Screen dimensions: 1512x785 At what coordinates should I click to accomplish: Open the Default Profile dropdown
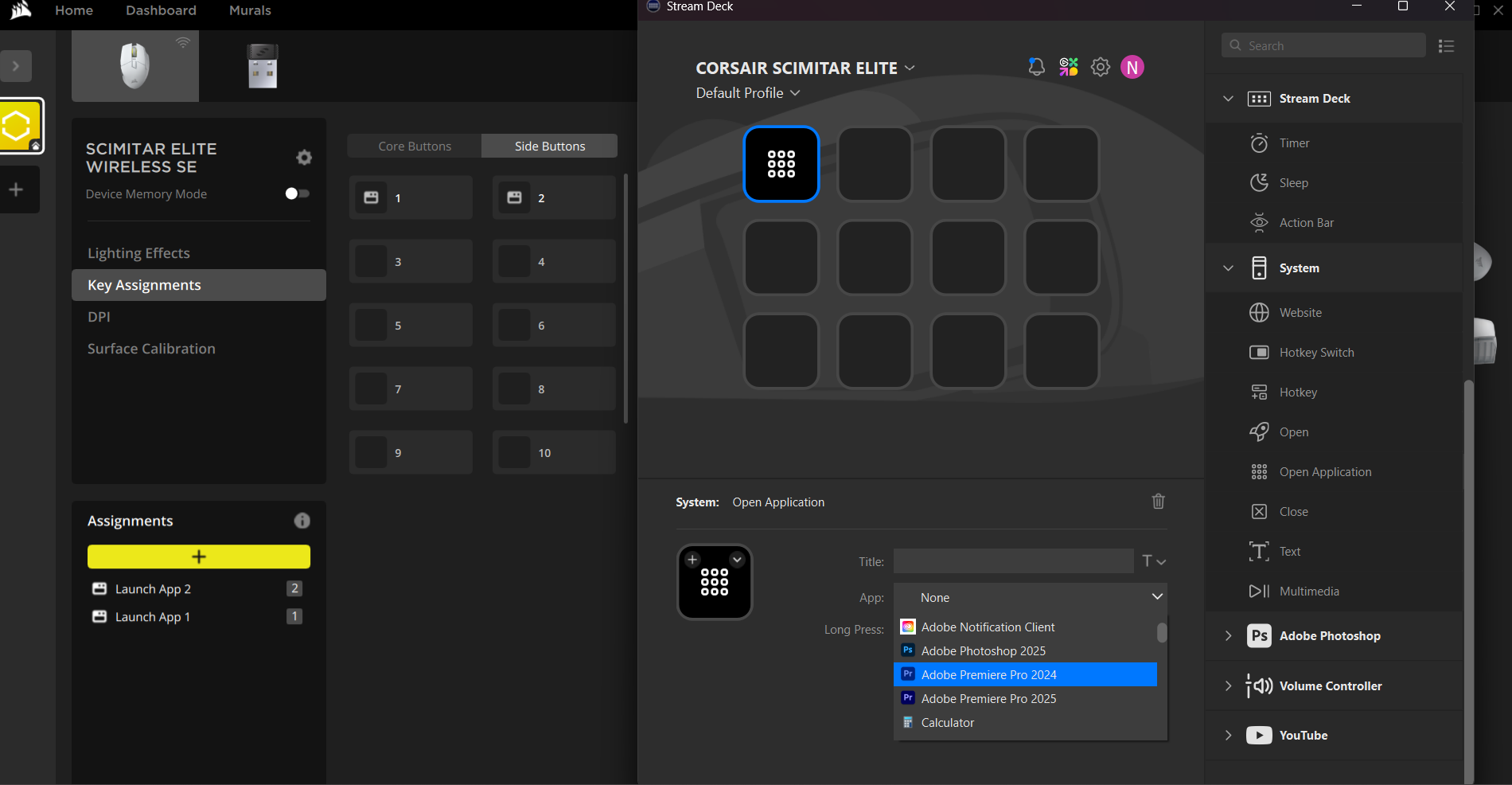748,93
